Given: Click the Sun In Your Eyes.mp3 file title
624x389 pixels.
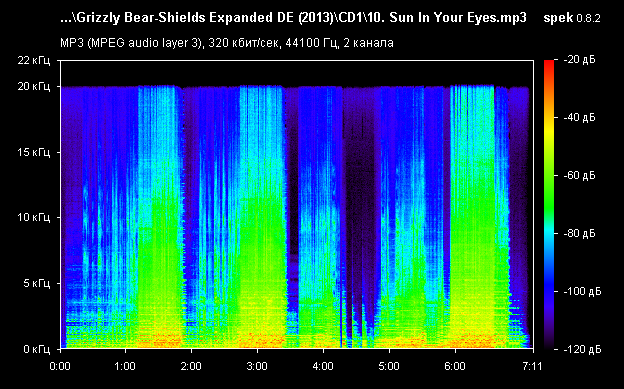Looking at the screenshot, I should 293,18.
